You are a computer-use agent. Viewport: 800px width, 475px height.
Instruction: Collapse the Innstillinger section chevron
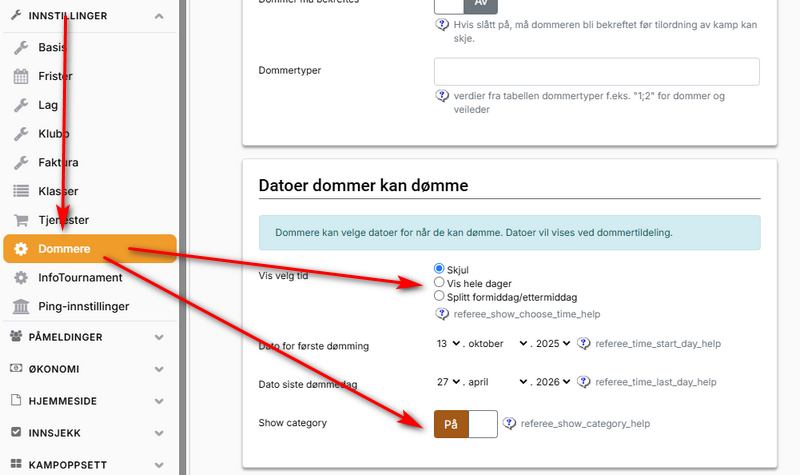159,16
